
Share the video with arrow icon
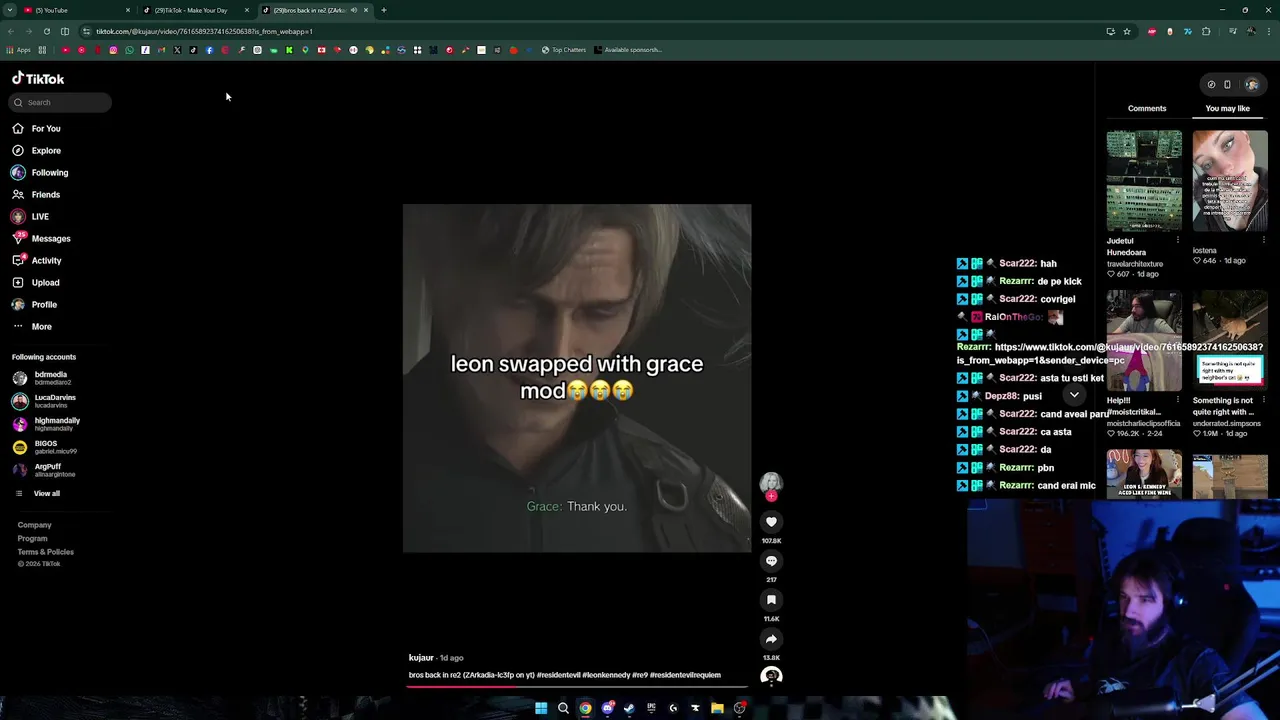click(771, 639)
